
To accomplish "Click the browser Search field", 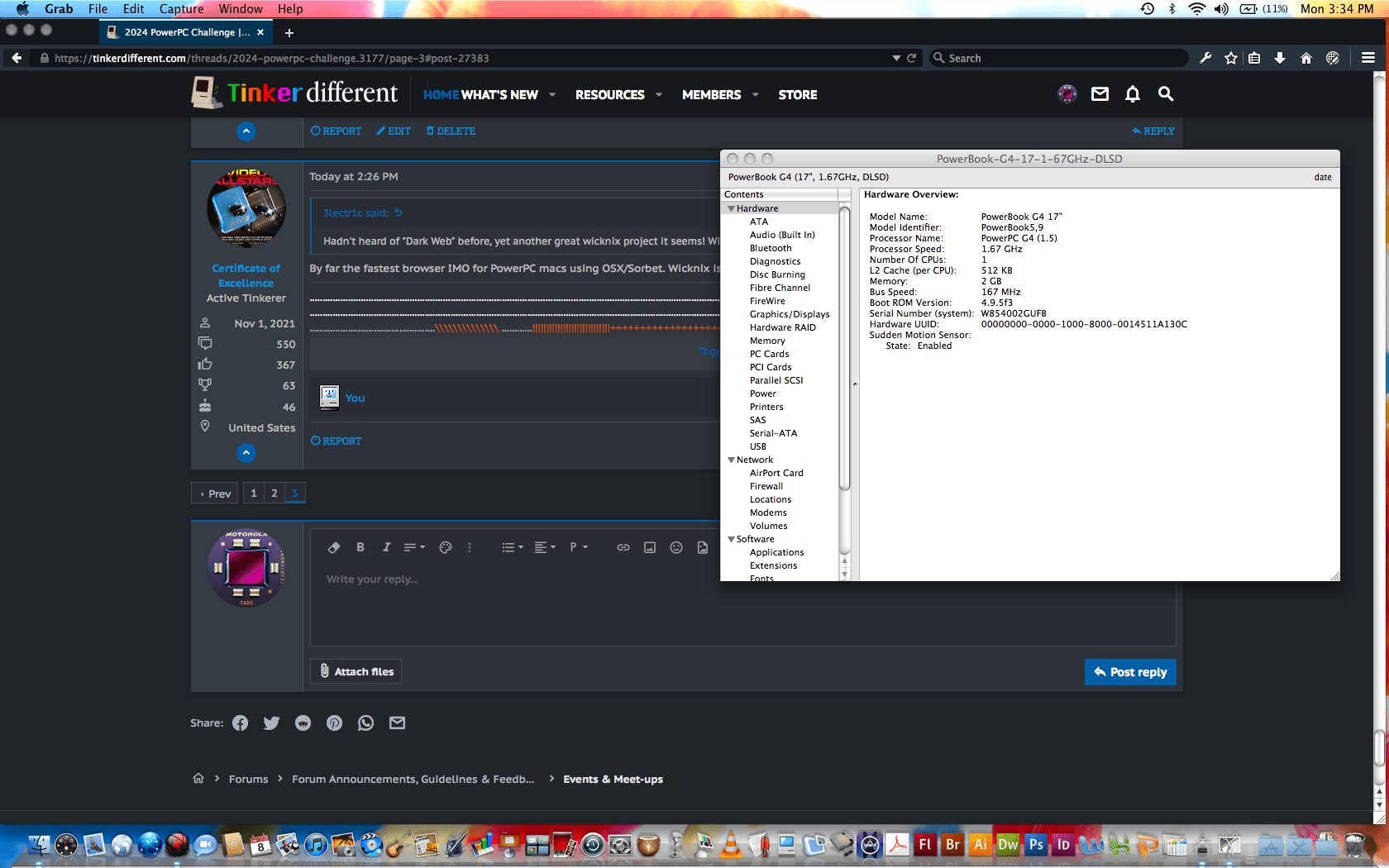I will pyautogui.click(x=1058, y=58).
